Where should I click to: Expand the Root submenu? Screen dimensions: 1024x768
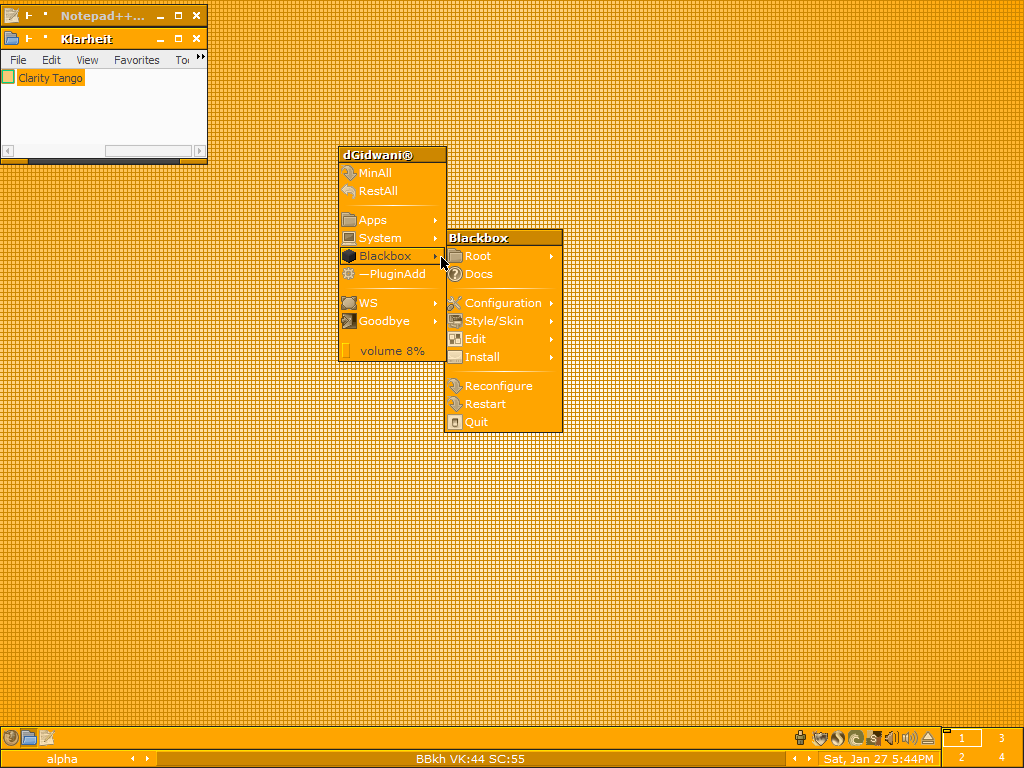503,256
